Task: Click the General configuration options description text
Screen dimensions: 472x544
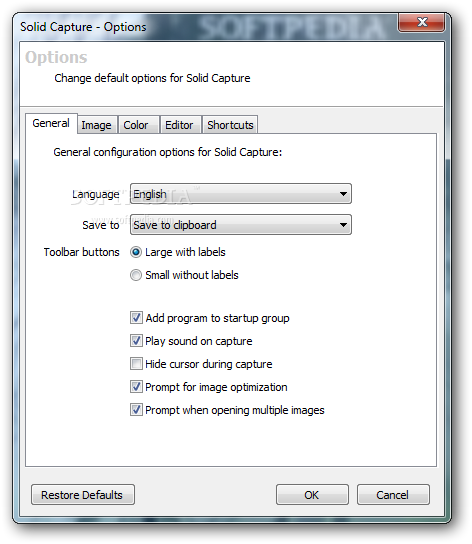Action: pos(168,152)
